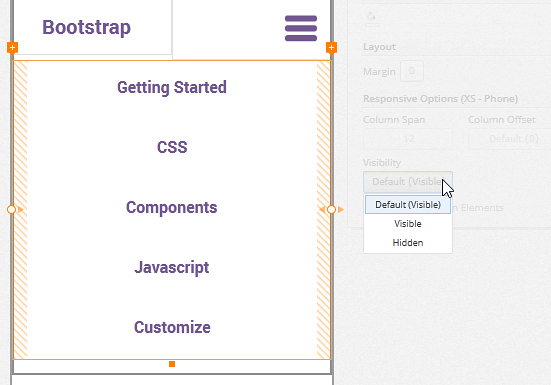Click the Components nav link

[x=172, y=207]
